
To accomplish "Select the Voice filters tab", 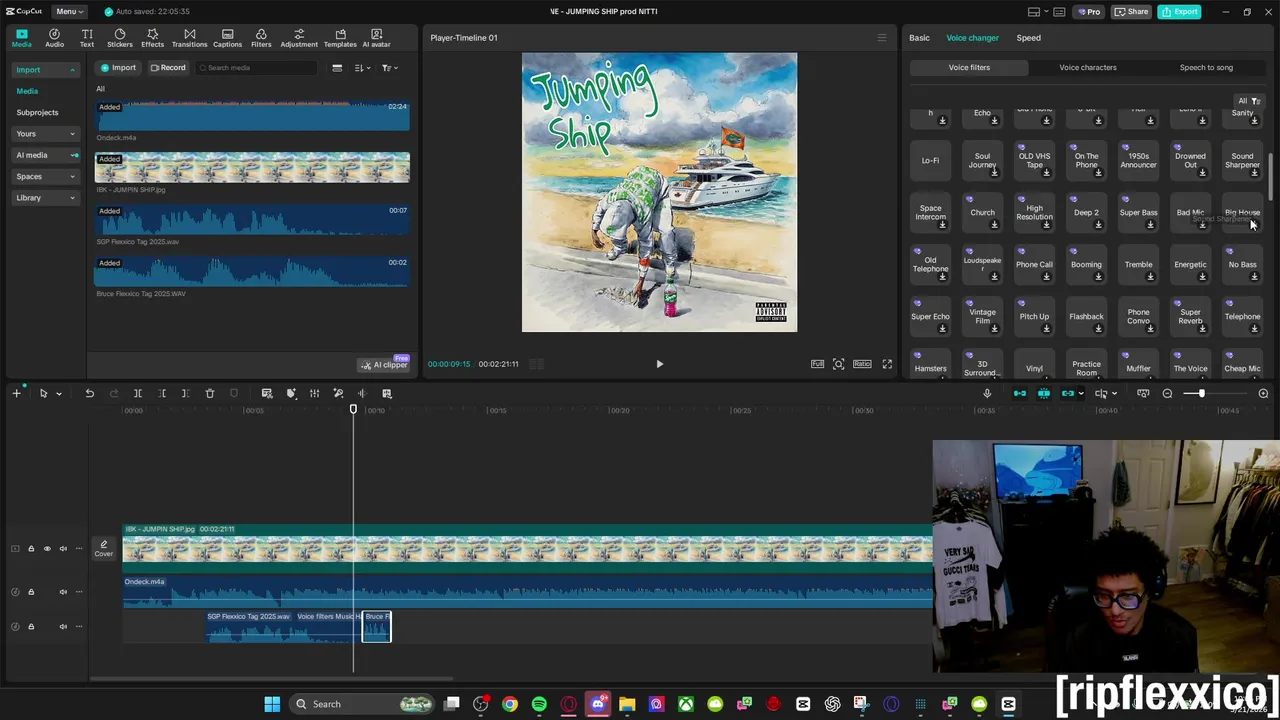I will 969,67.
